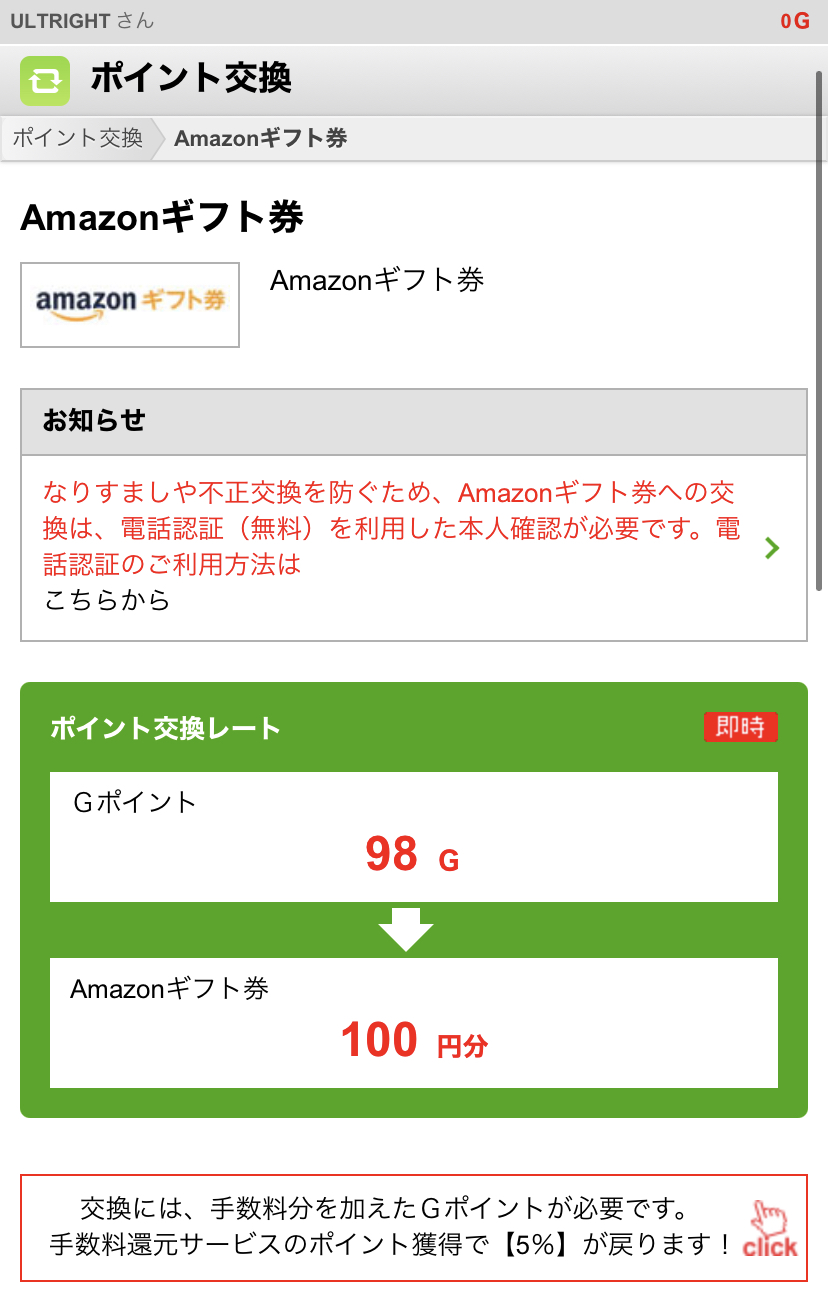Click the ポイント交換 page header title
The height and width of the screenshot is (1306, 828).
point(190,78)
